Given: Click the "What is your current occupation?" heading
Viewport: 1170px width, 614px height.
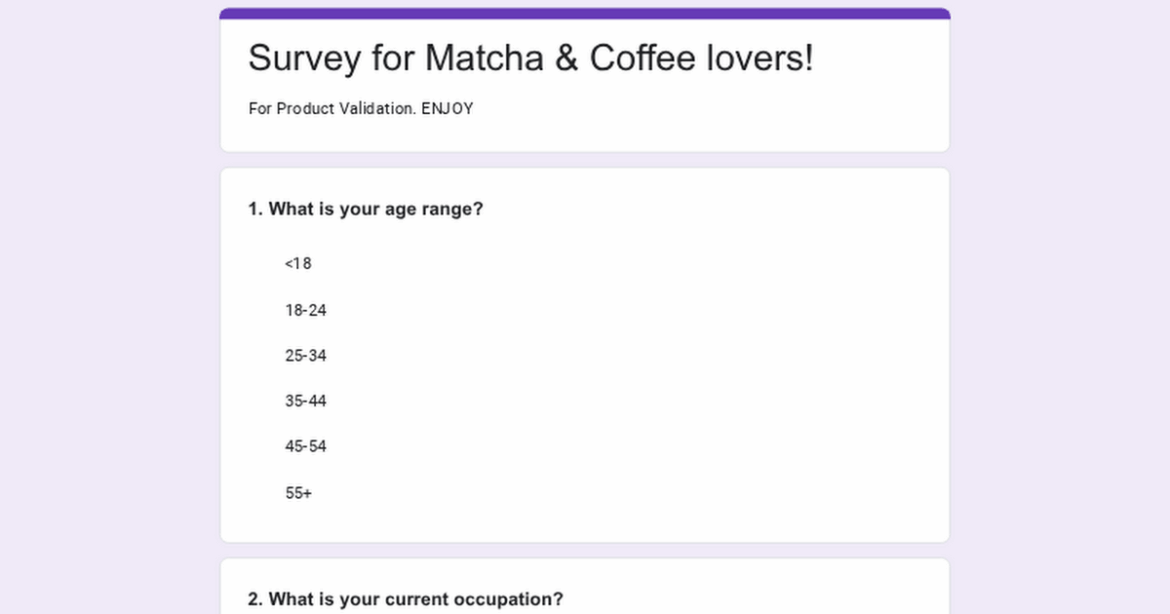Looking at the screenshot, I should point(405,598).
